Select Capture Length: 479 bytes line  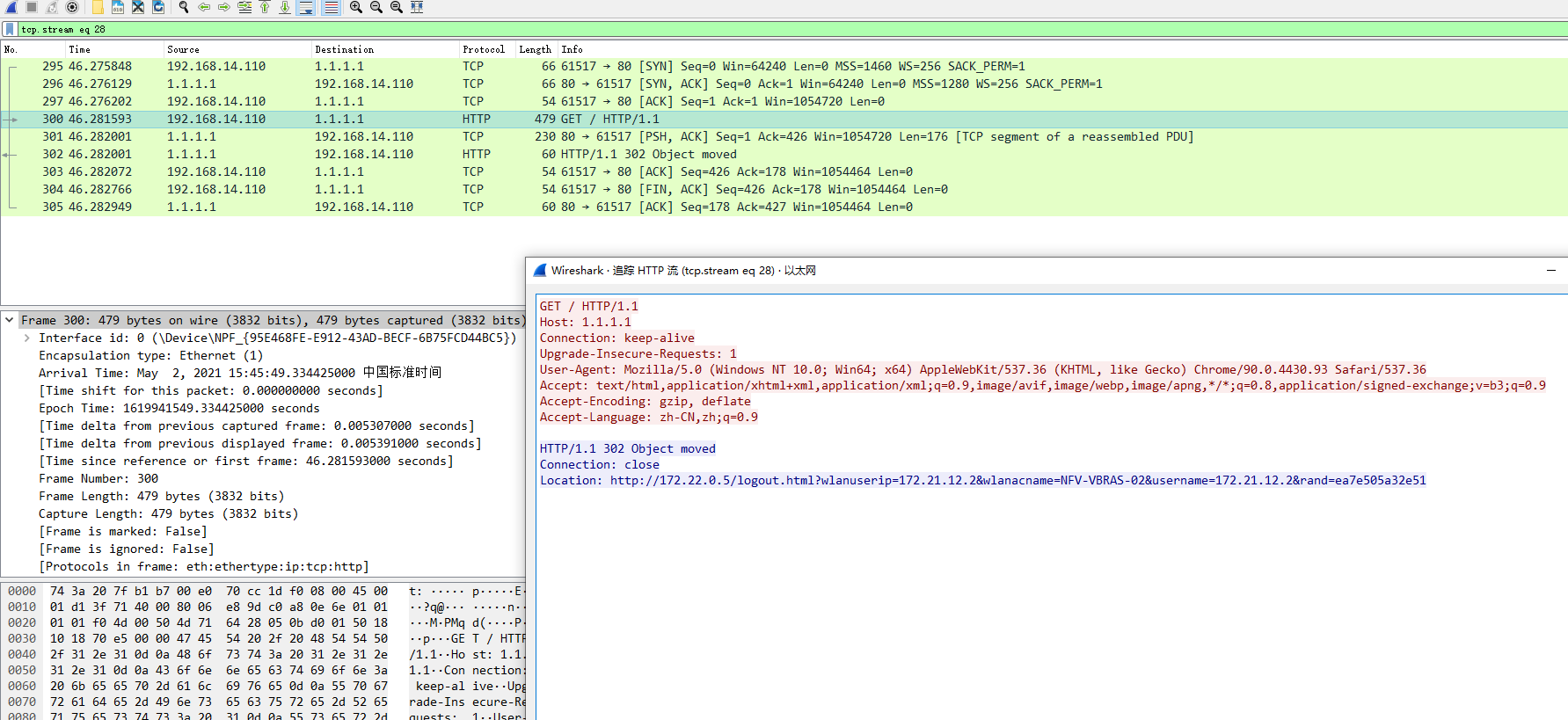click(168, 513)
